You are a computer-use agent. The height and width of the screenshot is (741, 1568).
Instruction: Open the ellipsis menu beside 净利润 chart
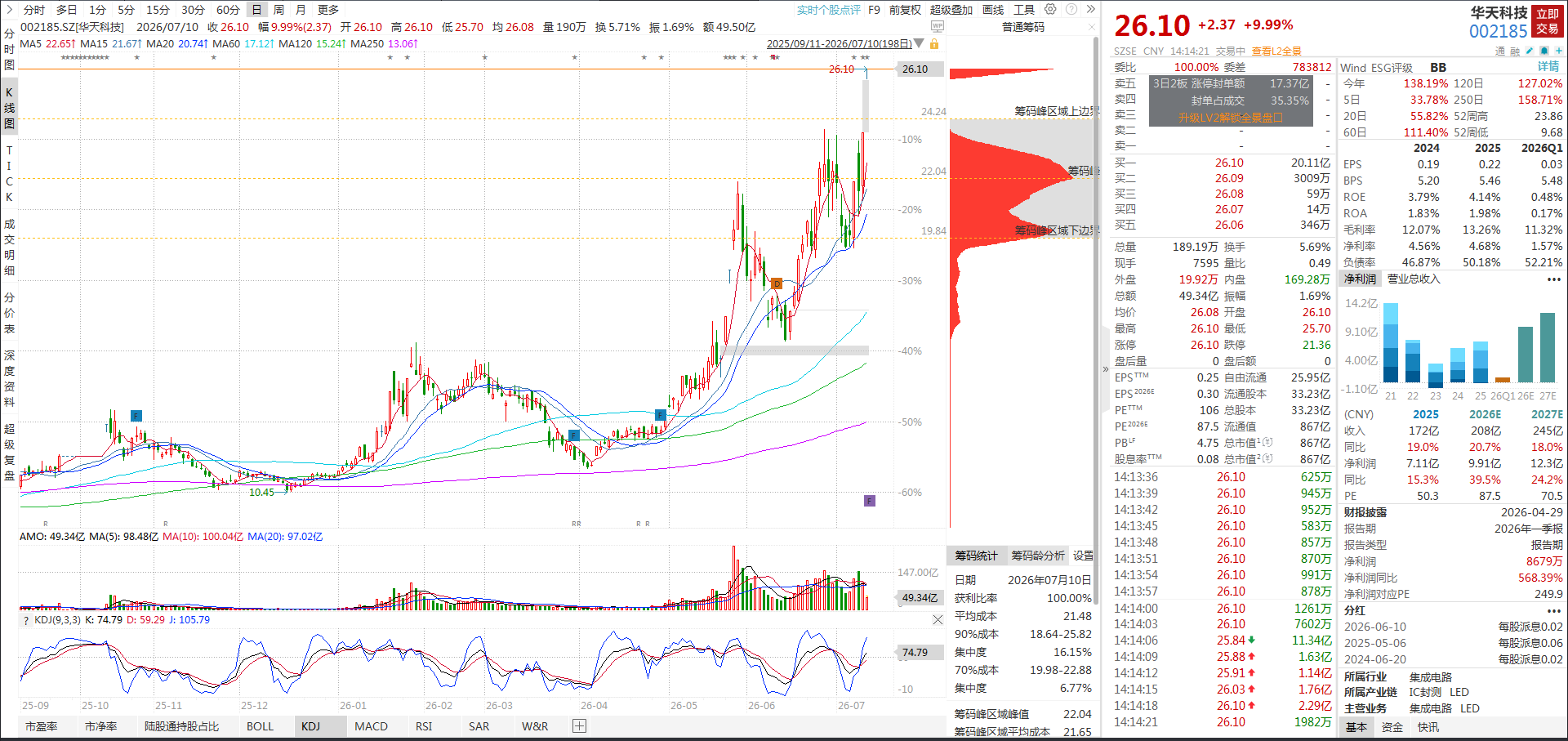tap(1553, 279)
